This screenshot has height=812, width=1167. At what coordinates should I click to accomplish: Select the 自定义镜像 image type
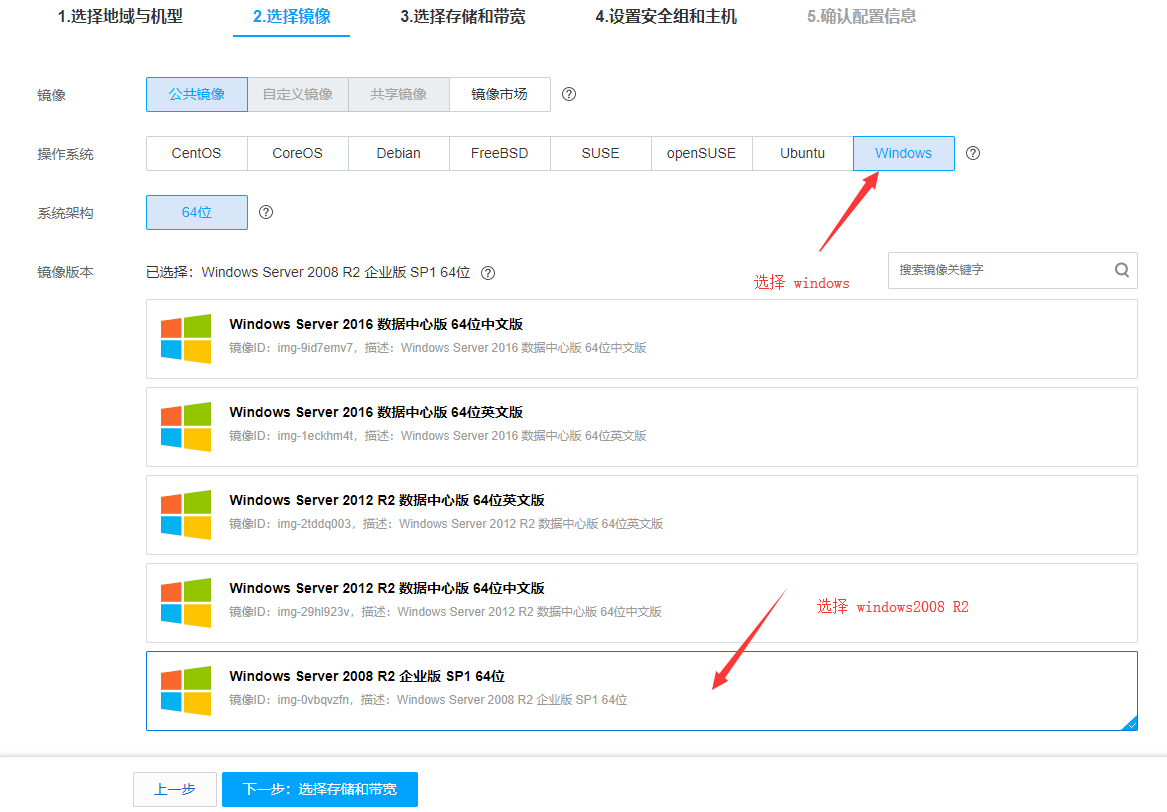298,95
